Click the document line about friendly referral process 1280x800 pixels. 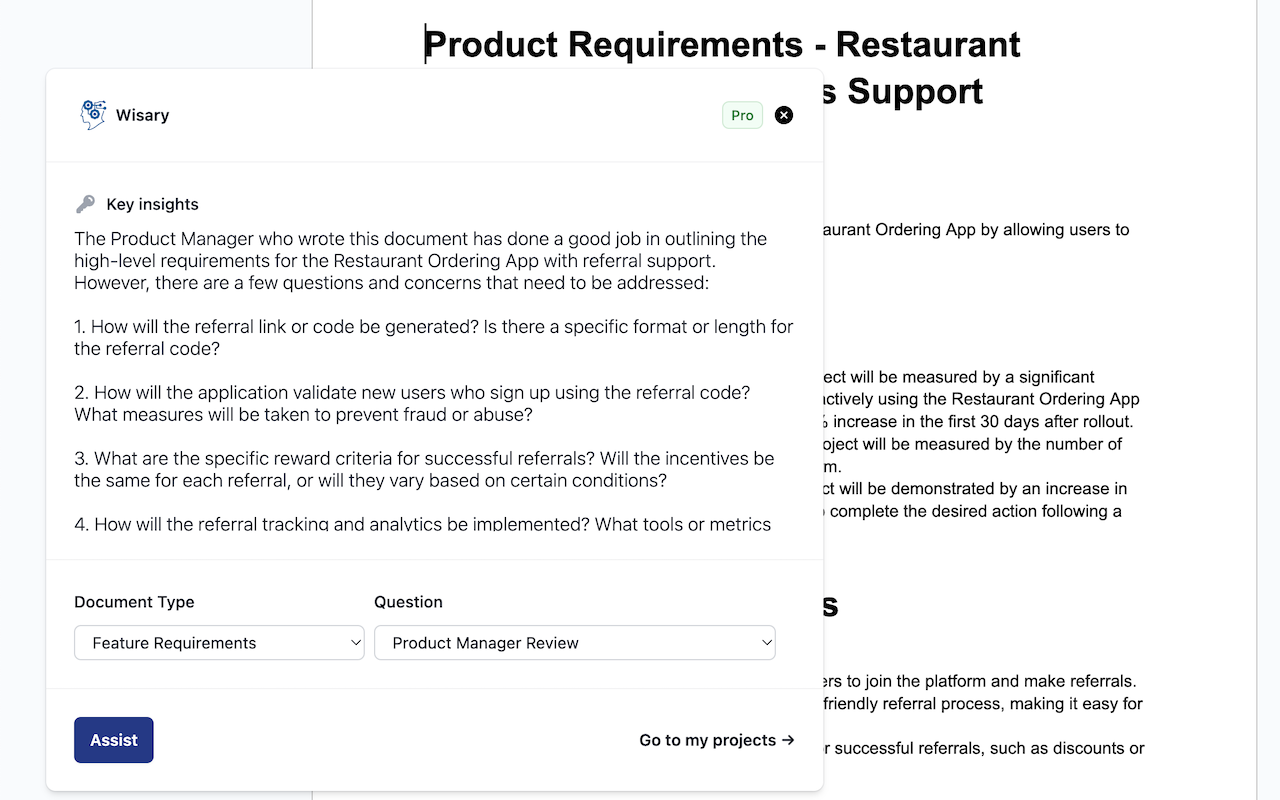(980, 703)
